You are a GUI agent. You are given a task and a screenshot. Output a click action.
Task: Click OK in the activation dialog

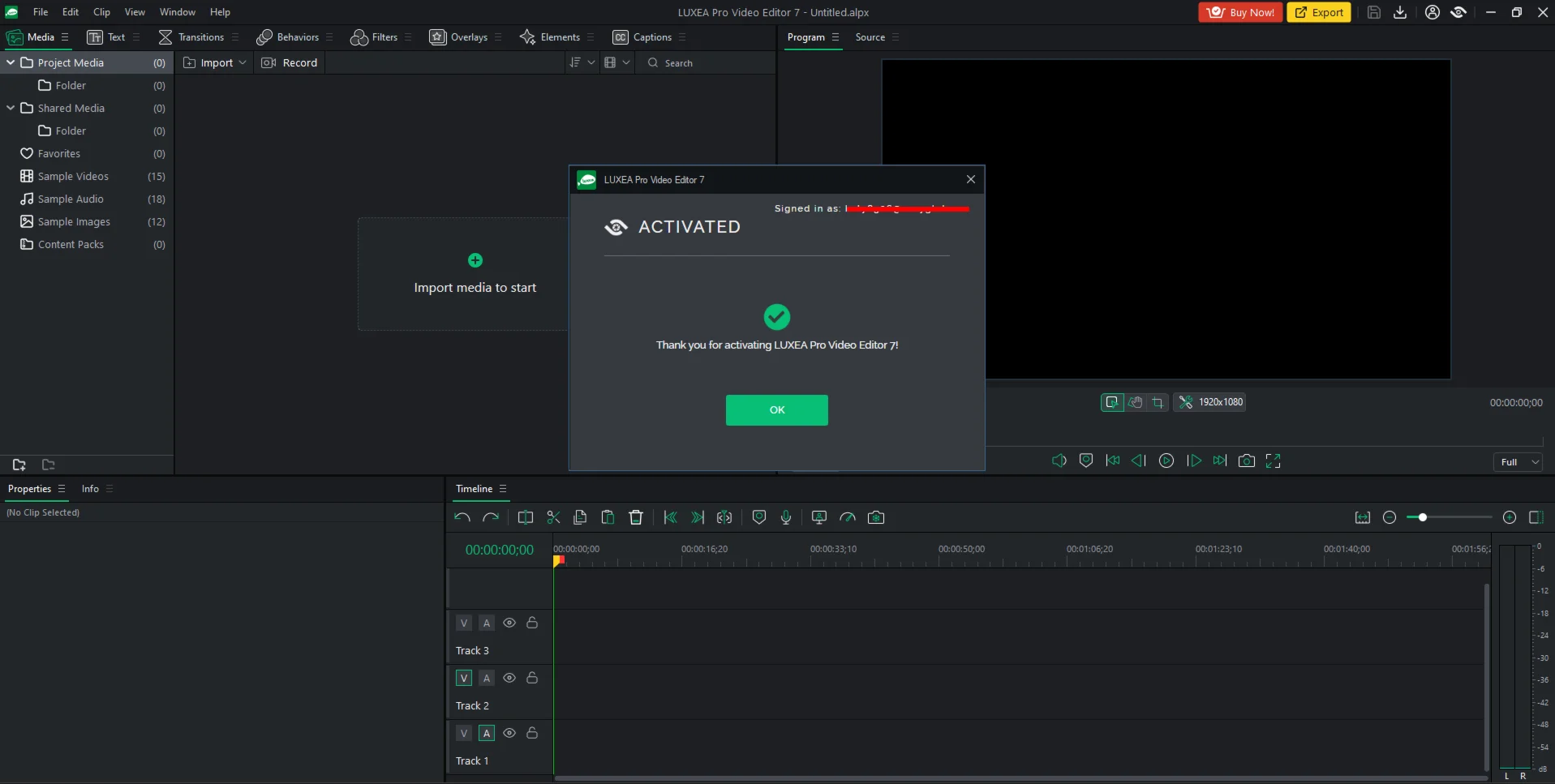tap(776, 410)
